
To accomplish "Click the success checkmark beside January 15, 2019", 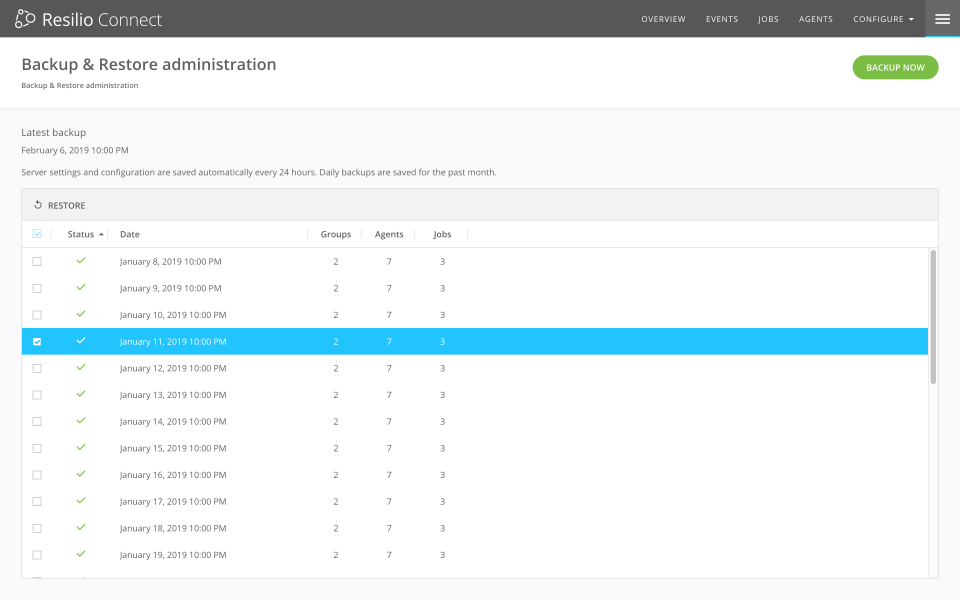I will [x=81, y=448].
